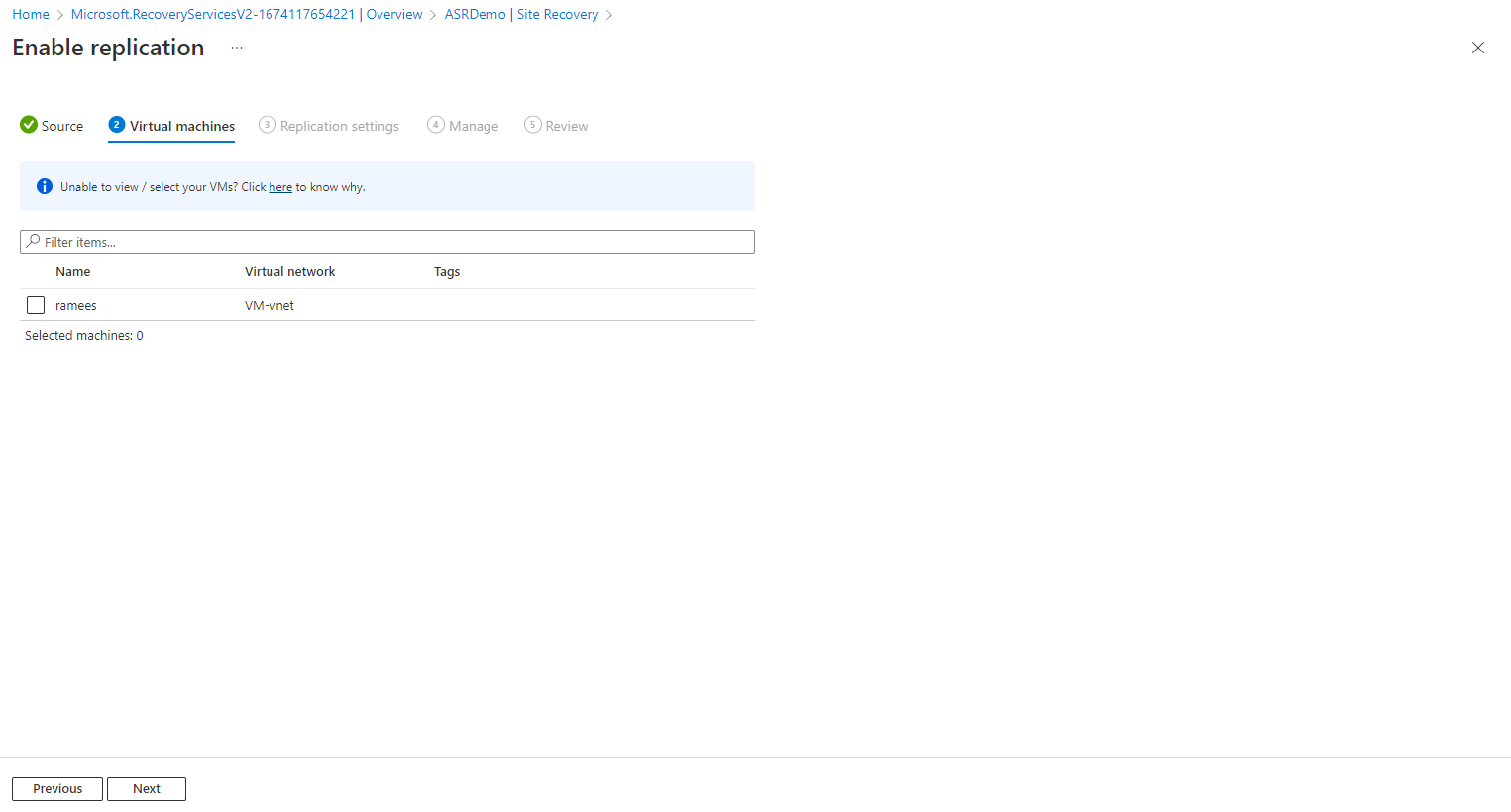Select the Virtual machines step tab
1511x812 pixels.
coord(171,126)
